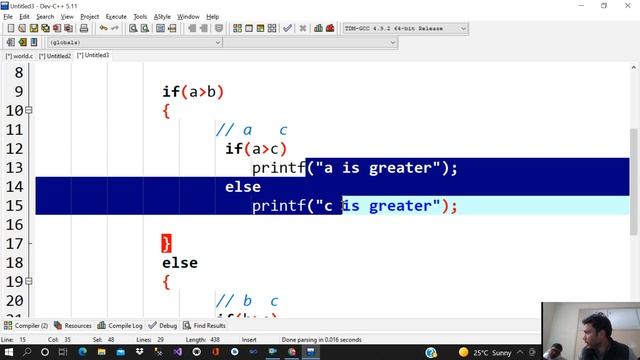Click the Open file toolbar icon
This screenshot has width=640, height=360.
(x=22, y=28)
